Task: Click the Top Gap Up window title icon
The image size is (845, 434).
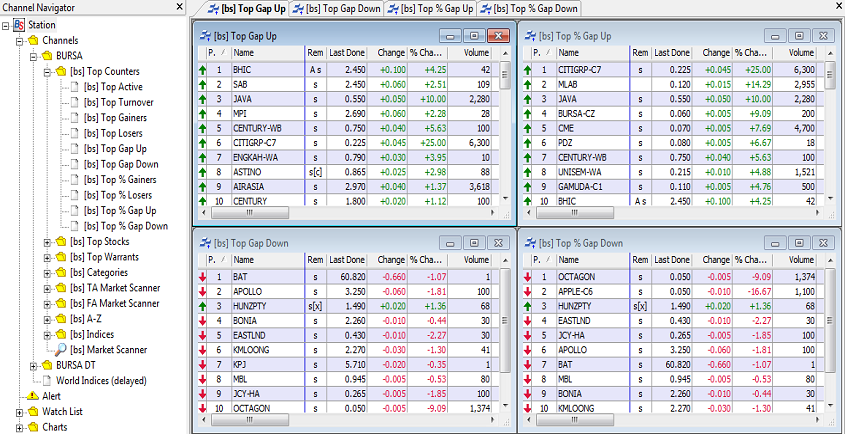Action: tap(206, 36)
